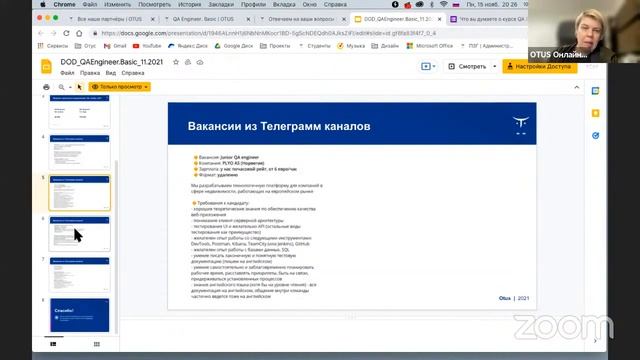640x360 pixels.
Task: Switch to 'QA Engineer. Basic | OTUS' tab
Action: click(203, 19)
